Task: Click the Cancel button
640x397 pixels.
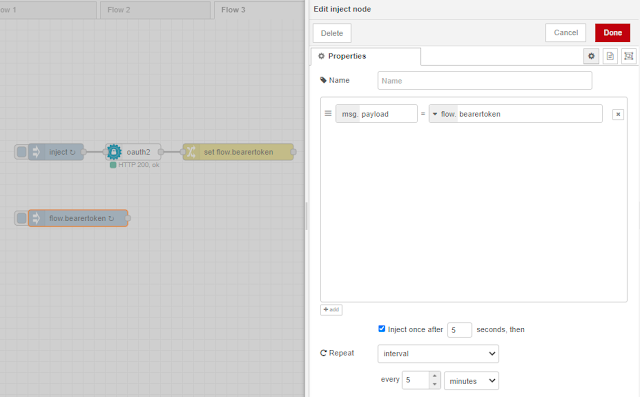Action: click(565, 33)
